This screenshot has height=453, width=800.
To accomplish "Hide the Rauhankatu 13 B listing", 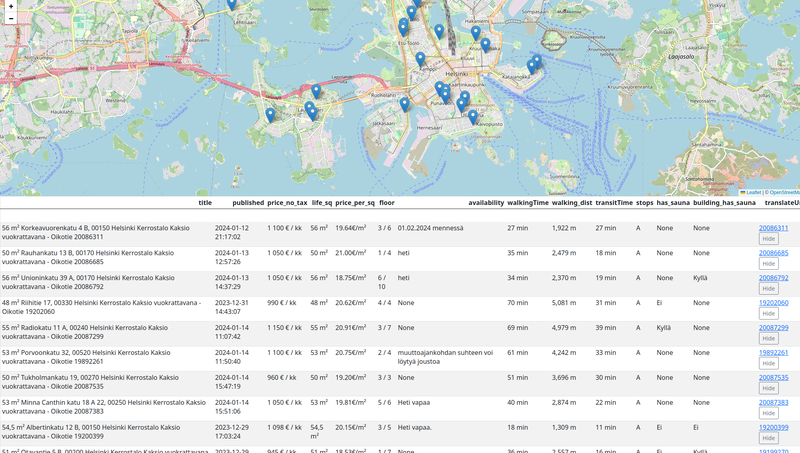I will coord(768,264).
